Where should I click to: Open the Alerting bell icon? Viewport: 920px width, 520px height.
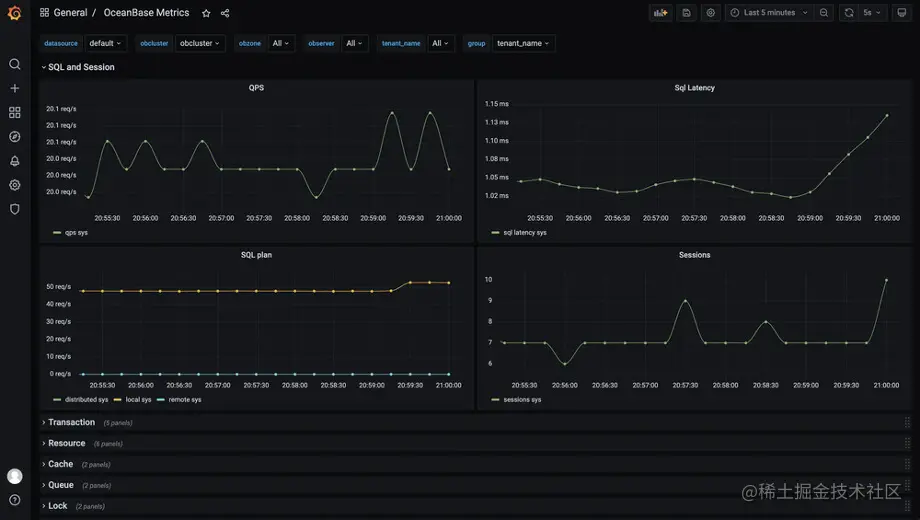pyautogui.click(x=15, y=161)
